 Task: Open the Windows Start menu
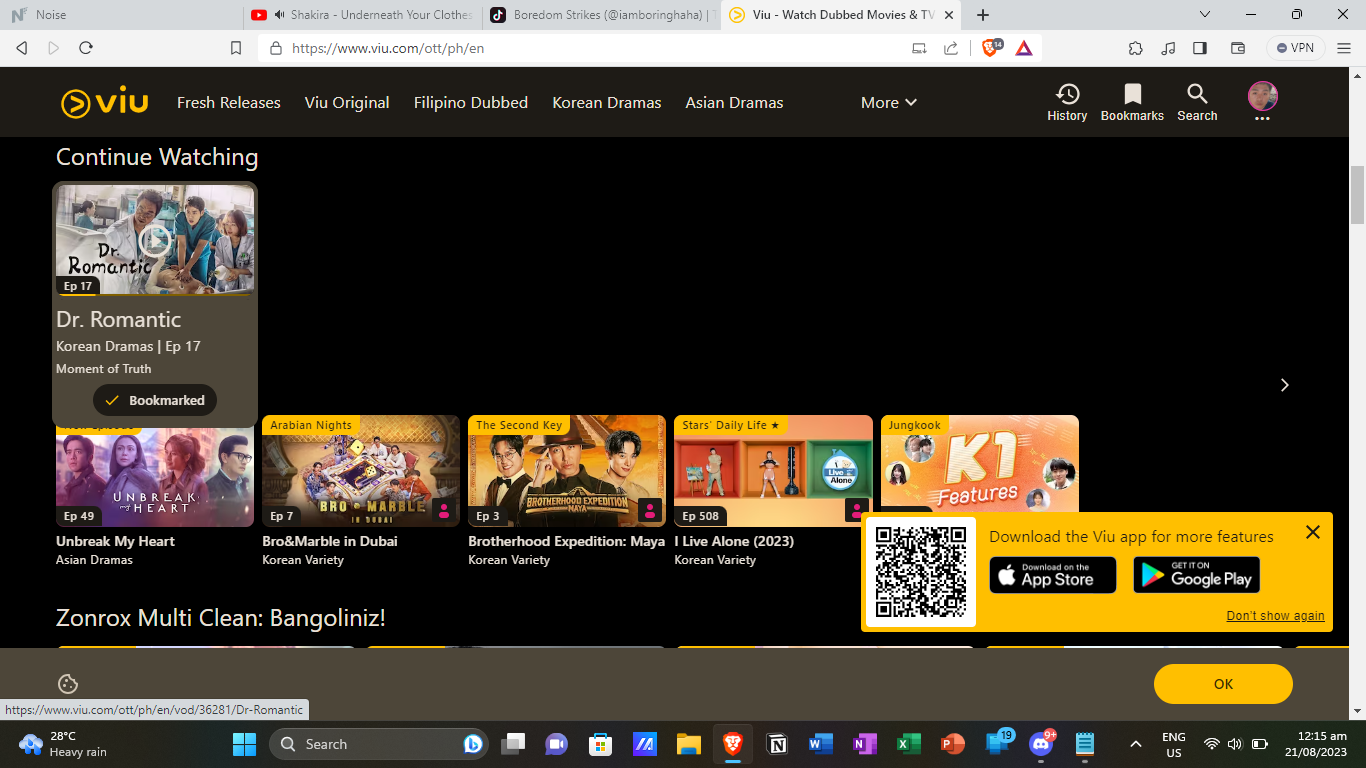(x=244, y=744)
